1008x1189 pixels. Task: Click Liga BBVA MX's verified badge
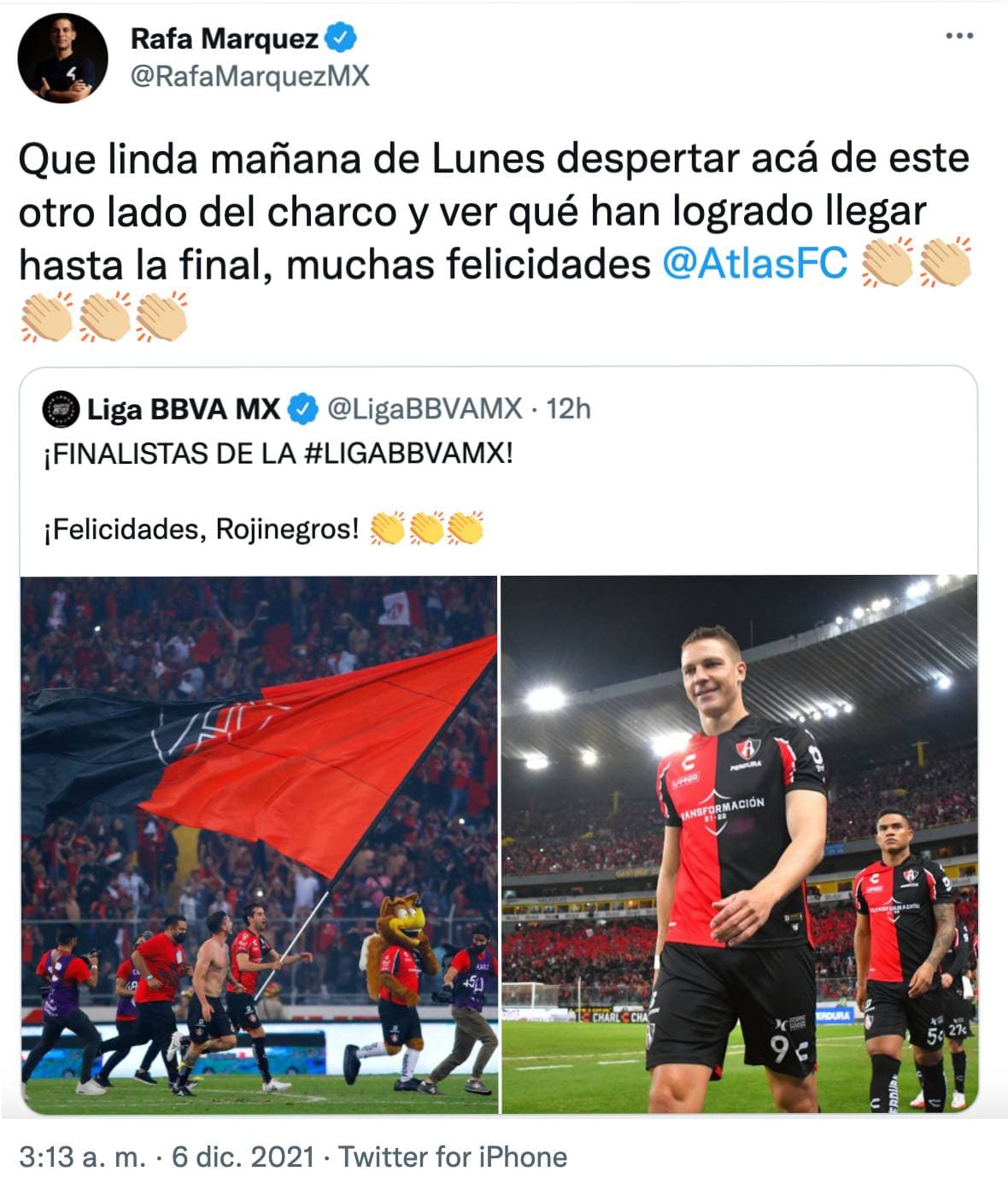[302, 409]
